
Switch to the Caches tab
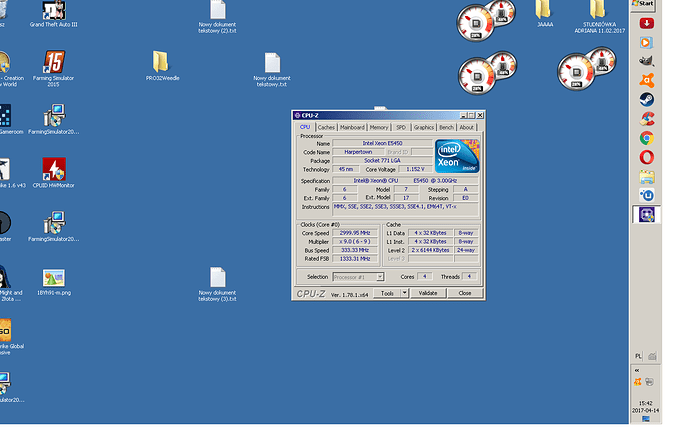[326, 127]
